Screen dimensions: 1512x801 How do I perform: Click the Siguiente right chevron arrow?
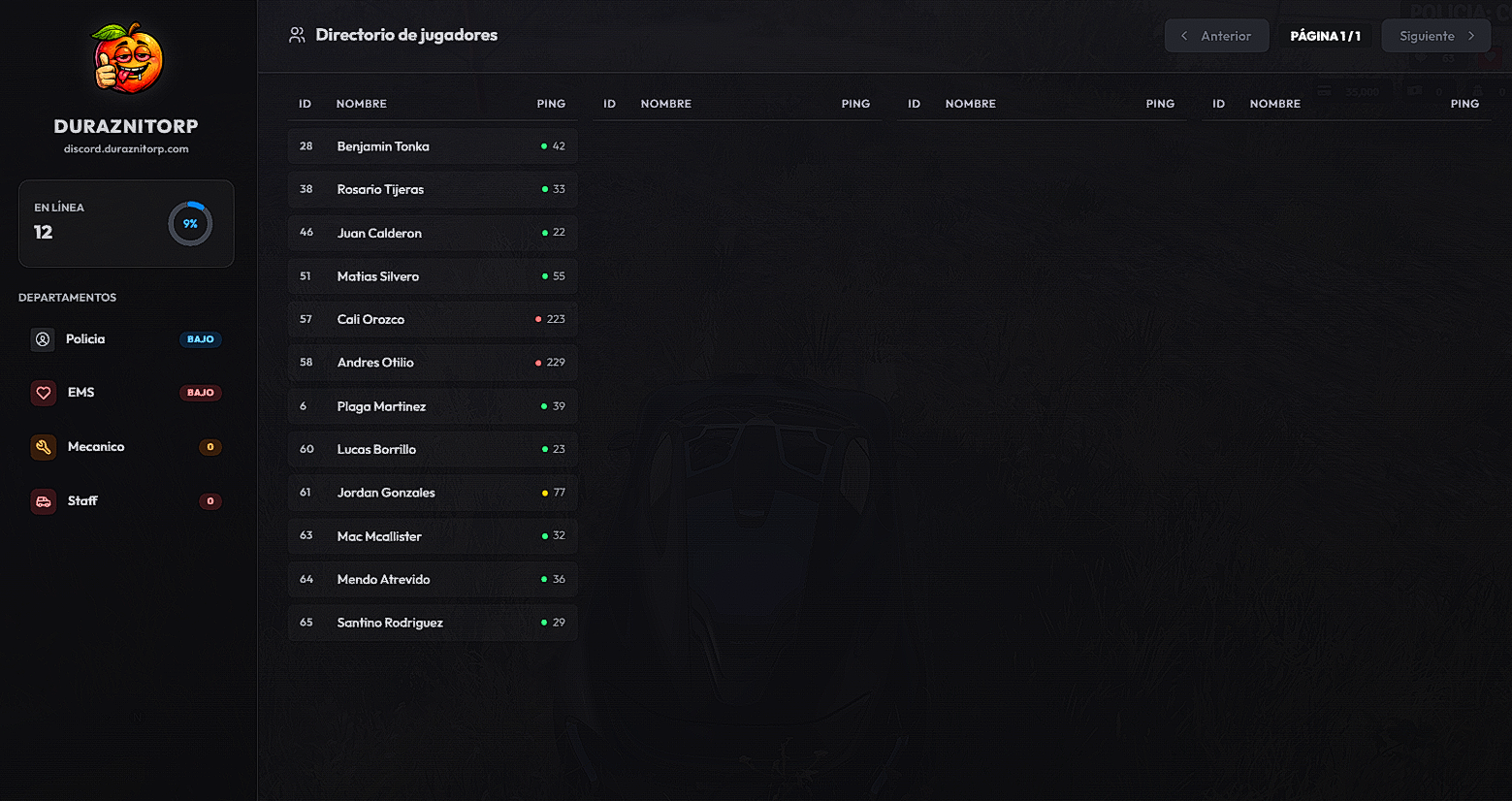(1471, 36)
